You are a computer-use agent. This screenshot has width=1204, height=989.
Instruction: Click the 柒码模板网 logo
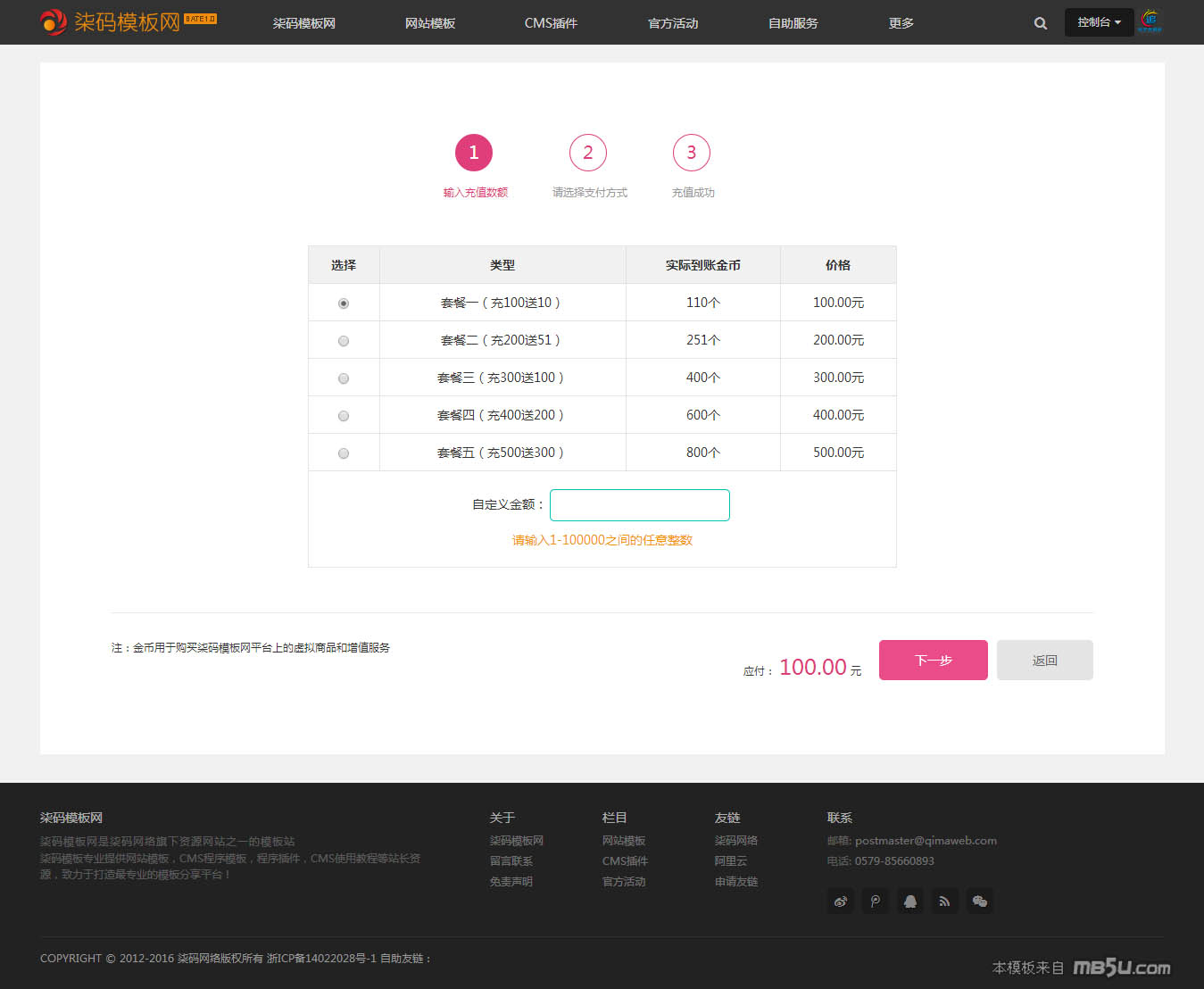[x=128, y=21]
